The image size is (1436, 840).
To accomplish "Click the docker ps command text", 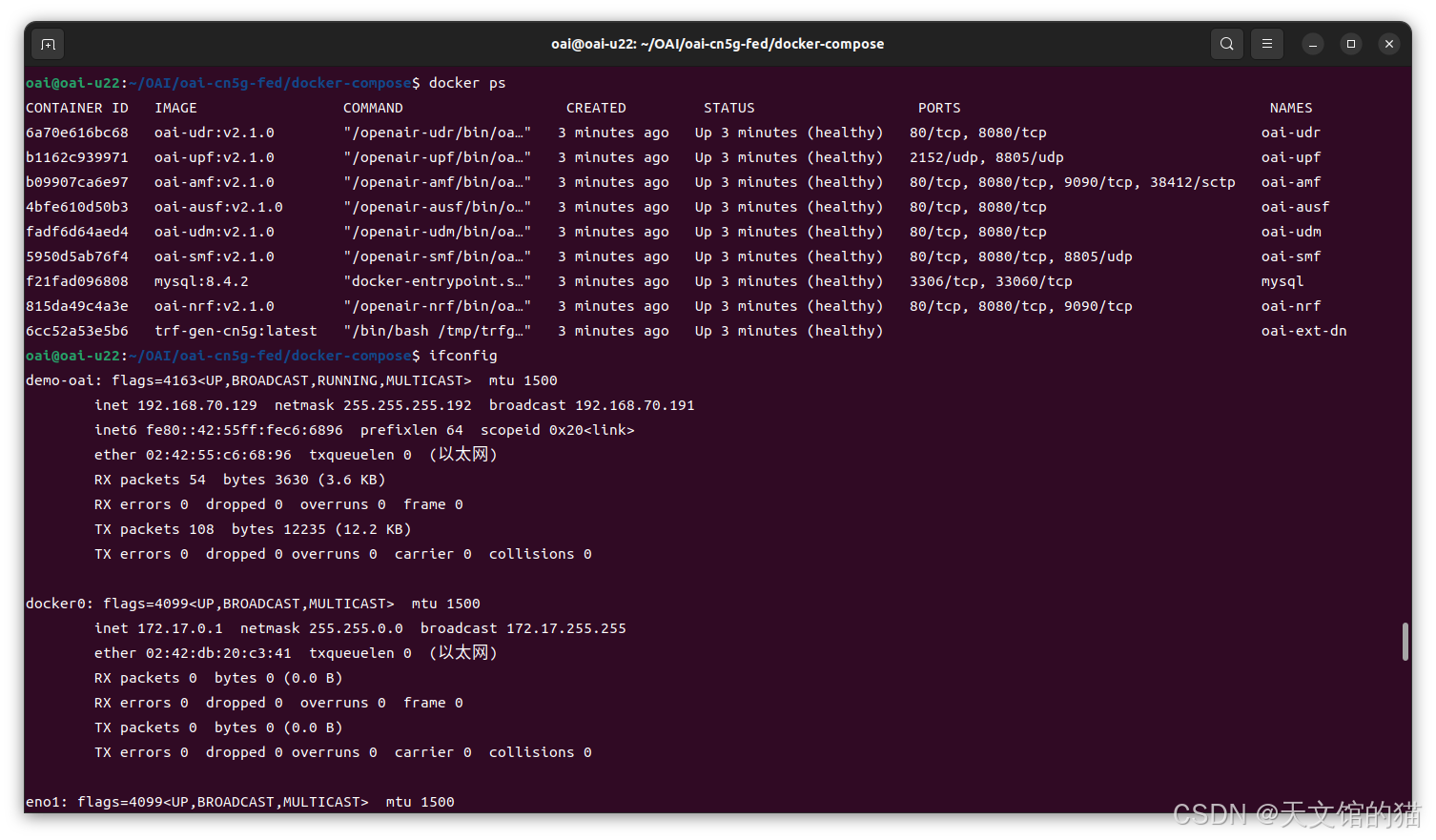I will [x=467, y=83].
